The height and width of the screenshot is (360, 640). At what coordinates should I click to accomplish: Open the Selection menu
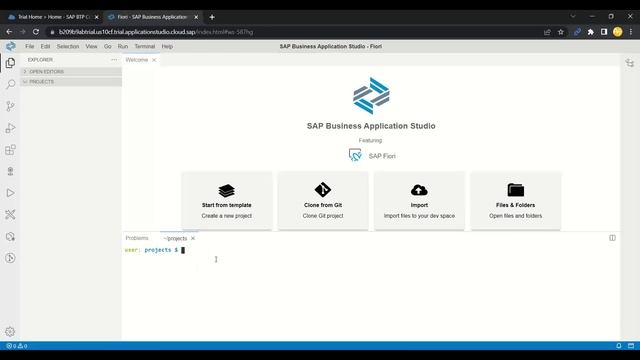coord(68,47)
